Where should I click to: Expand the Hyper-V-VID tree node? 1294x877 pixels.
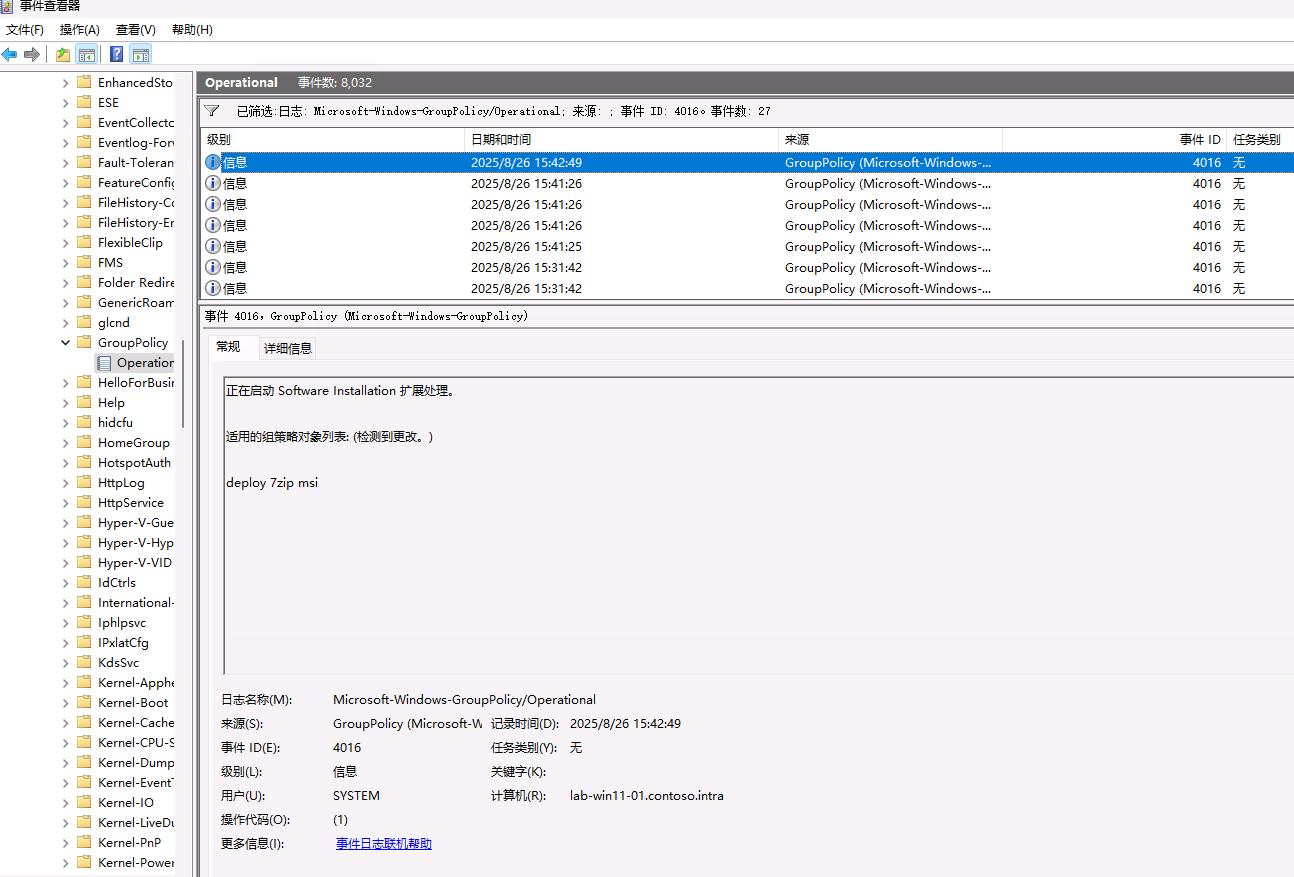(x=66, y=562)
